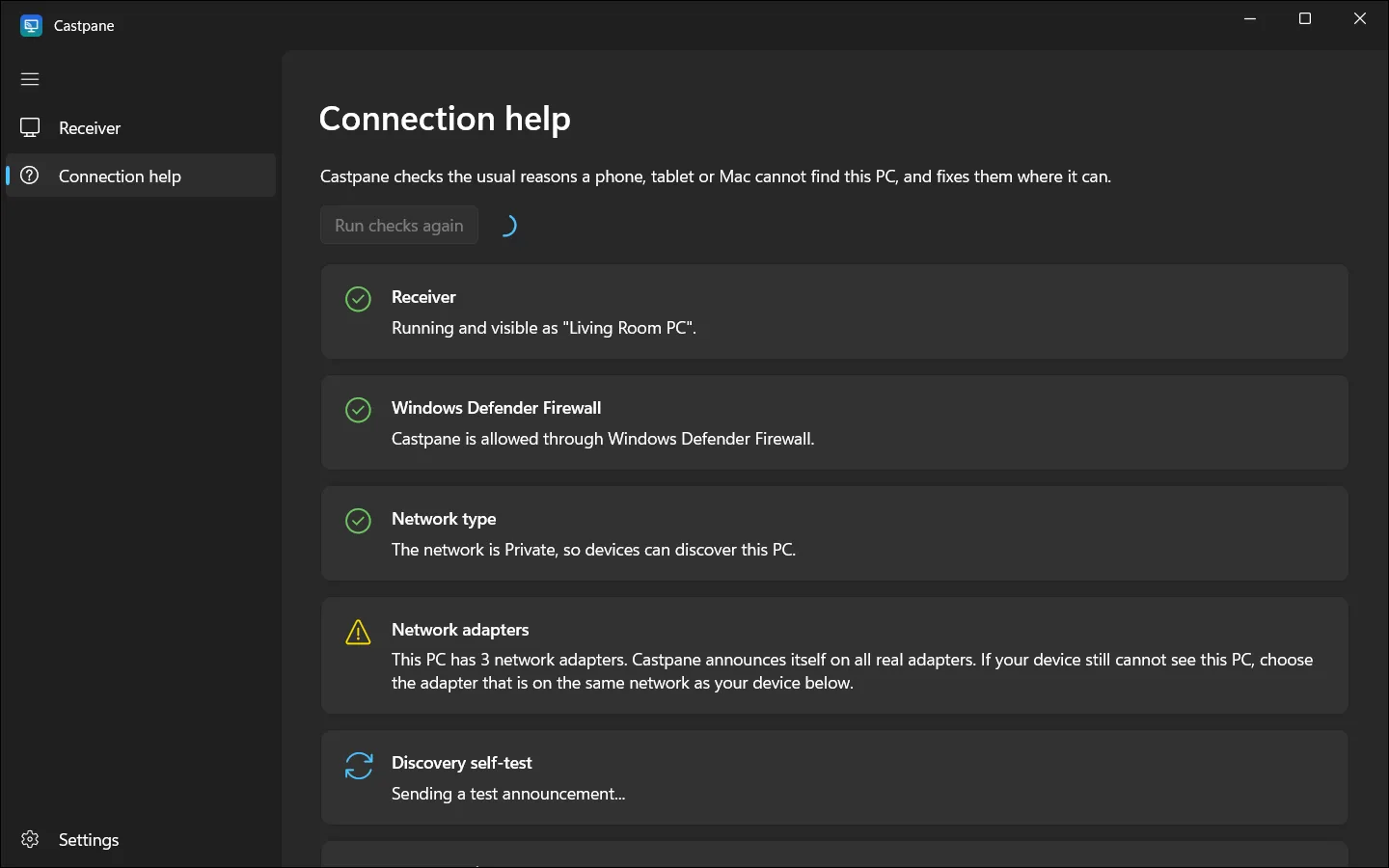The image size is (1389, 868).
Task: Click the "Network type" card title
Action: coord(444,519)
